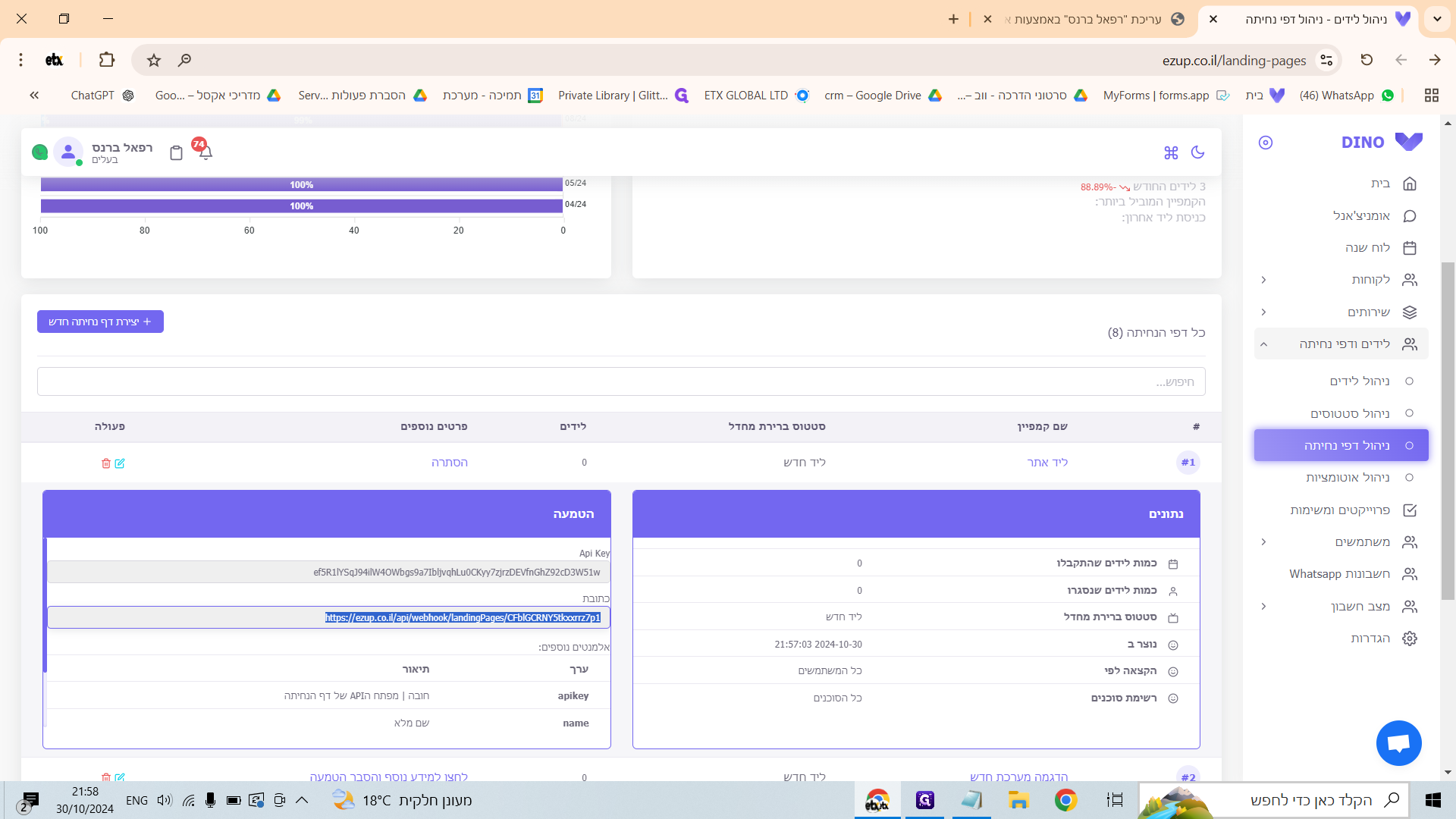Click הסתרה link in row #1
The image size is (1456, 819).
(450, 462)
